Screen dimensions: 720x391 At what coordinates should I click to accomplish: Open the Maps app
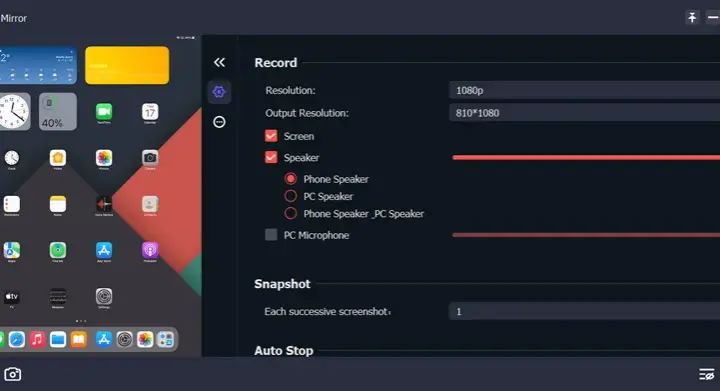point(11,250)
